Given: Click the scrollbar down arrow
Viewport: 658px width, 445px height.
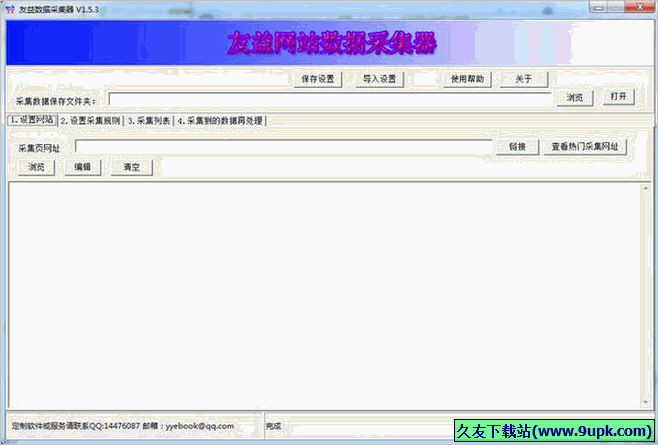Looking at the screenshot, I should coord(646,402).
